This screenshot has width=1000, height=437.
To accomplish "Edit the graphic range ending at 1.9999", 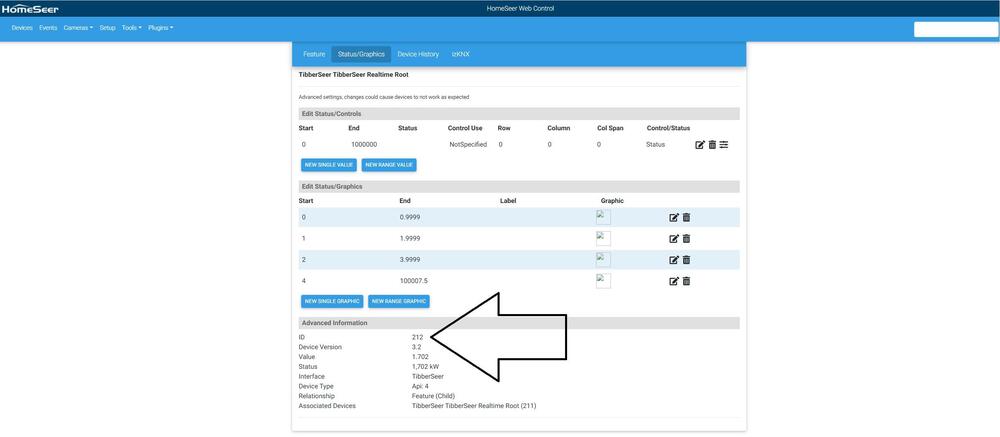I will 674,239.
